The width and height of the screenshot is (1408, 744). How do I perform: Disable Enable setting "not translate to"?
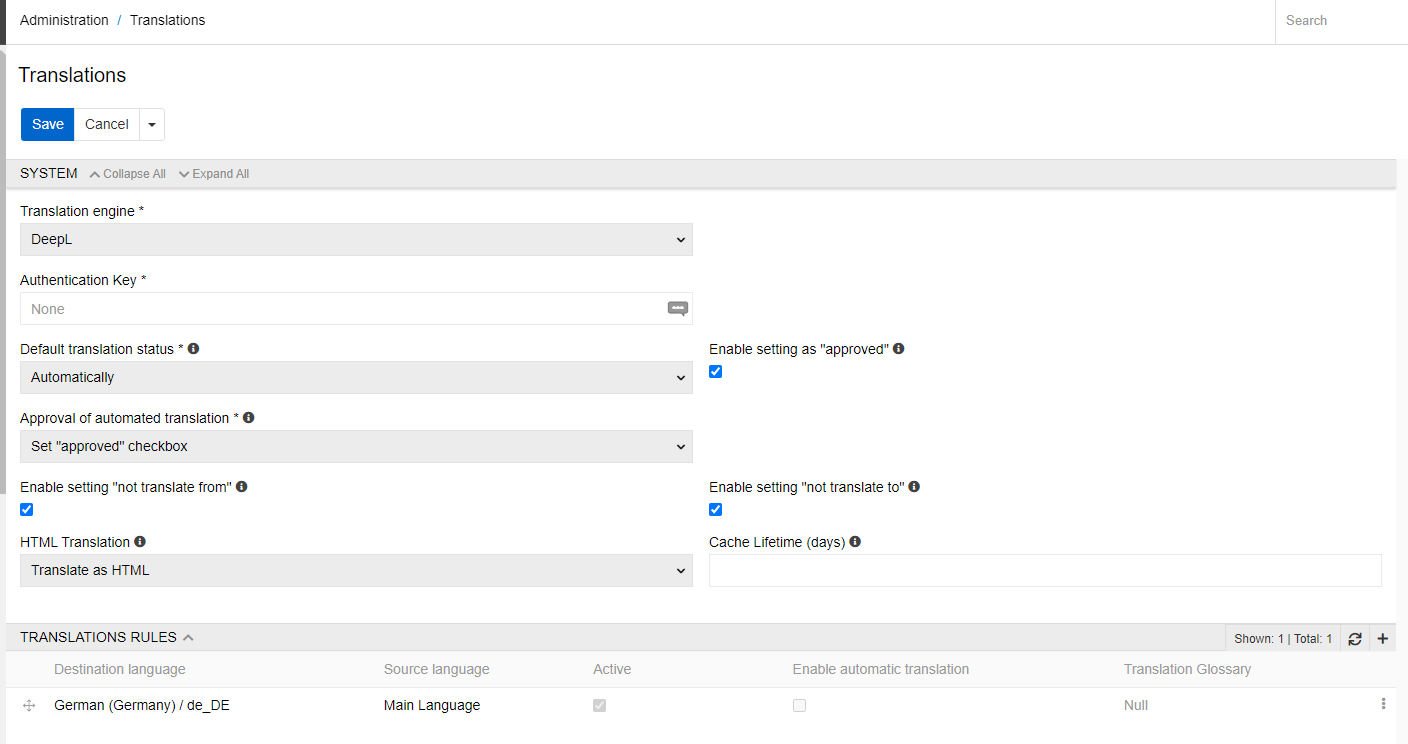click(715, 509)
